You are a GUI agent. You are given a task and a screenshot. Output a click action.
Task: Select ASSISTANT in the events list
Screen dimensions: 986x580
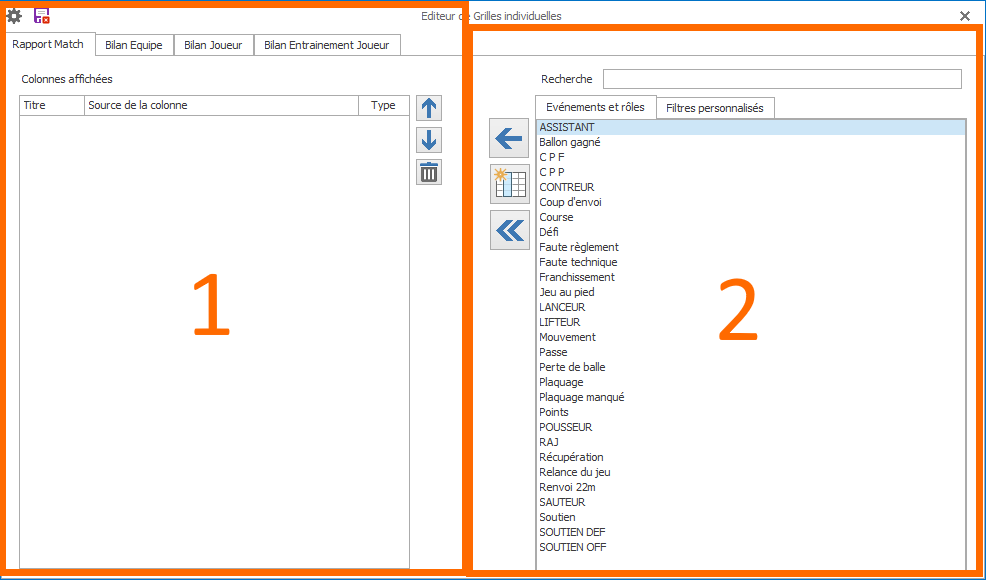(x=566, y=127)
